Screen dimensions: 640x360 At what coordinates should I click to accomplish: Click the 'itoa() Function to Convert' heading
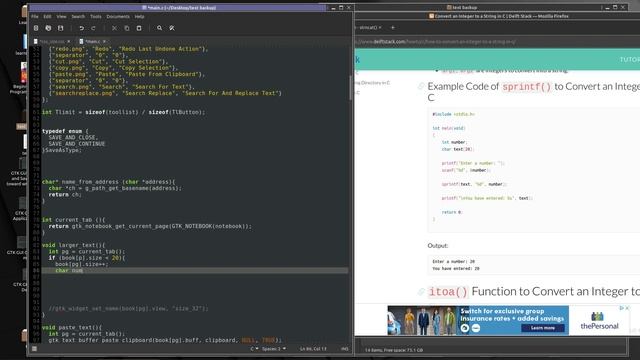(x=534, y=291)
